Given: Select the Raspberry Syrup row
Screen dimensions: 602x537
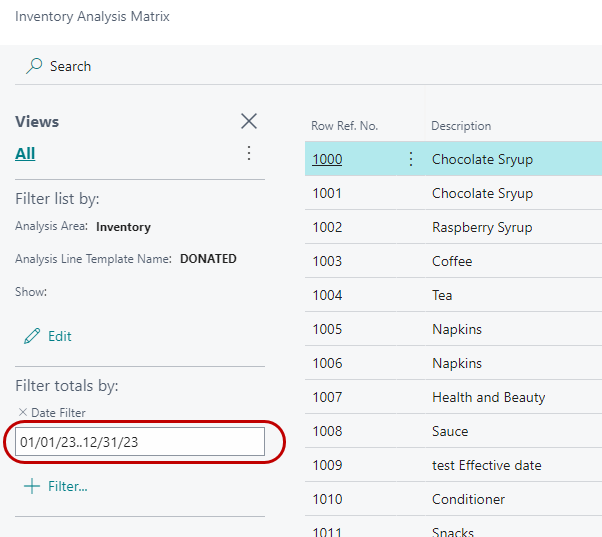Looking at the screenshot, I should click(482, 227).
